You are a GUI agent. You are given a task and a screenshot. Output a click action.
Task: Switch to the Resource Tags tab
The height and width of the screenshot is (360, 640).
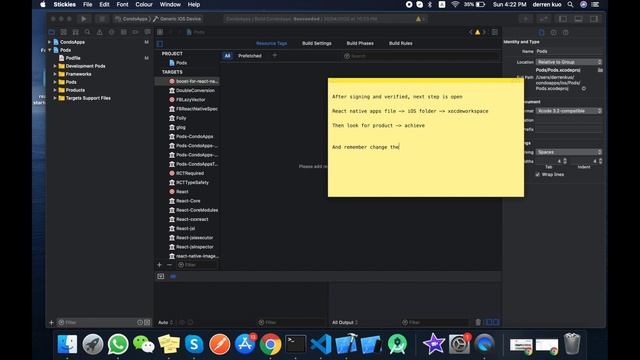click(271, 43)
